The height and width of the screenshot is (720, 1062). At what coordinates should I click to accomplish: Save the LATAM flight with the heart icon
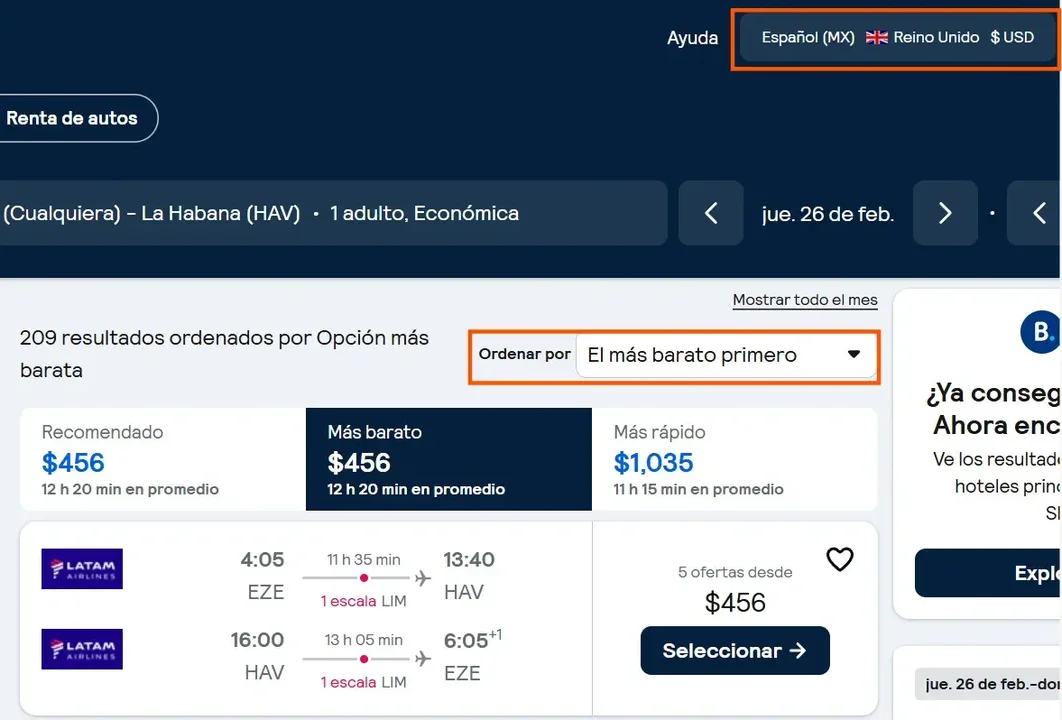pos(840,560)
